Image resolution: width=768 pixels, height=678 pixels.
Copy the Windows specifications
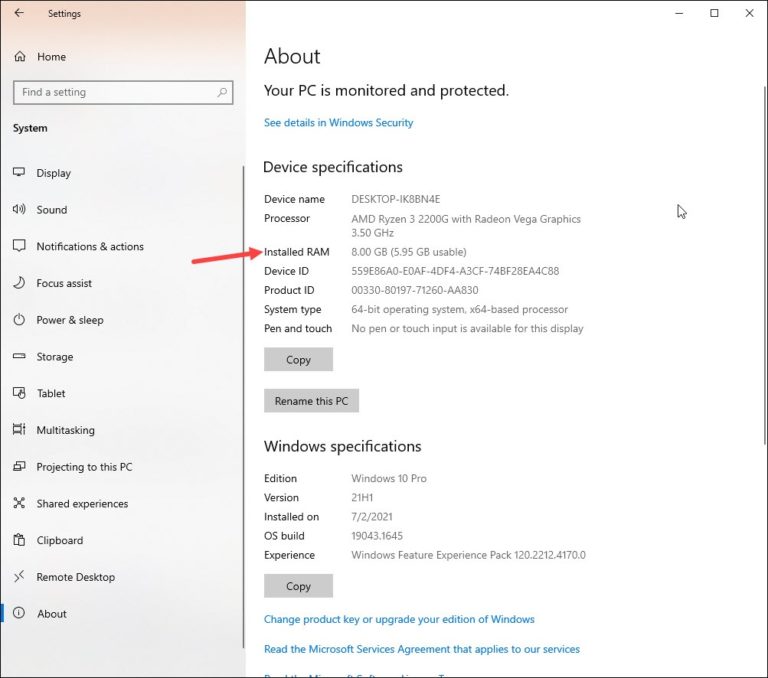coord(298,587)
